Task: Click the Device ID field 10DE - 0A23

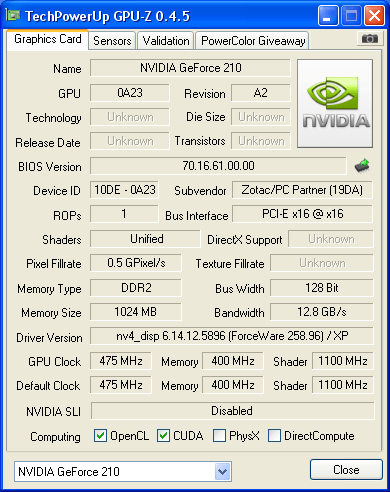Action: pyautogui.click(x=124, y=190)
